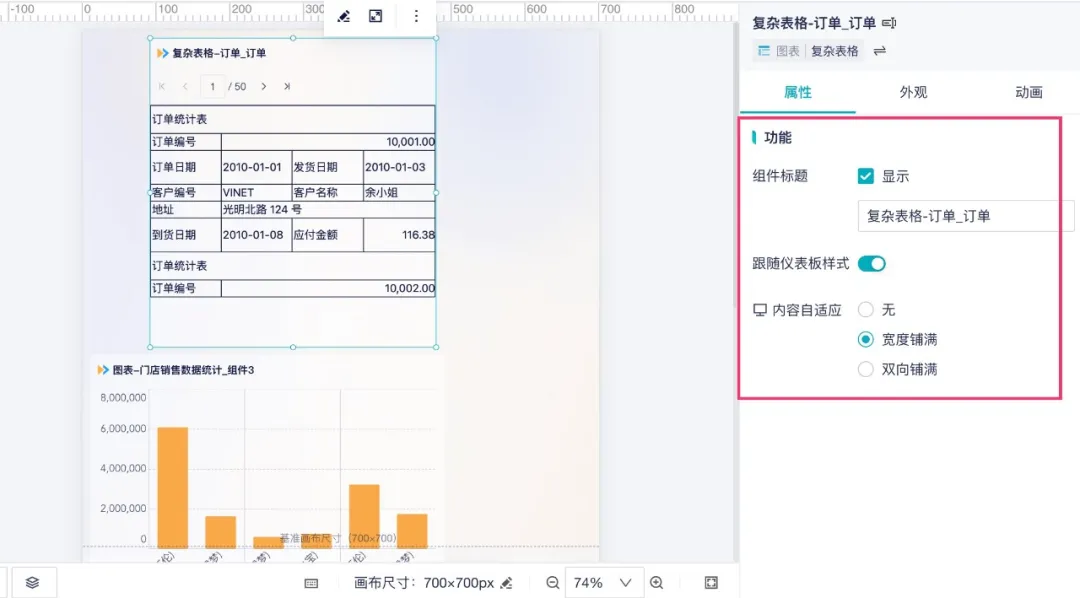This screenshot has width=1080, height=598.
Task: Click the switch chart type arrows icon
Action: pyautogui.click(x=880, y=51)
